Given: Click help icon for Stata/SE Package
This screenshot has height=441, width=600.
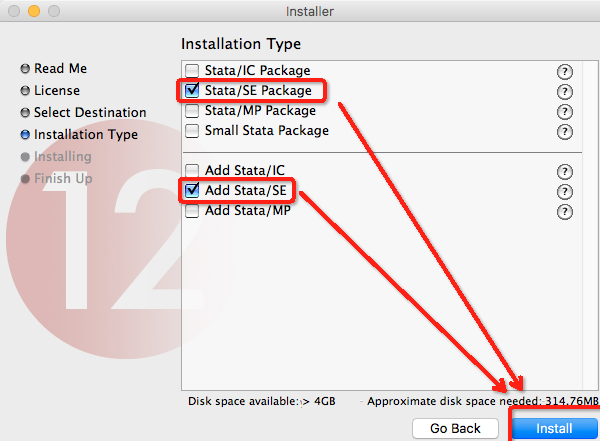Looking at the screenshot, I should pyautogui.click(x=565, y=91).
